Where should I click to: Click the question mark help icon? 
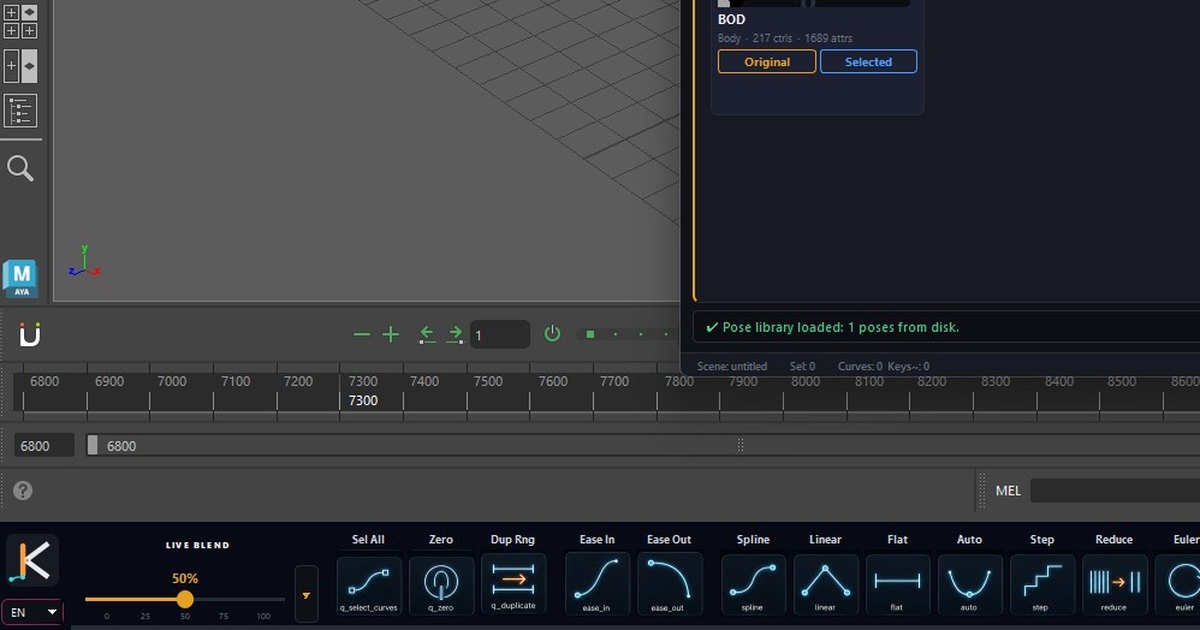[22, 491]
